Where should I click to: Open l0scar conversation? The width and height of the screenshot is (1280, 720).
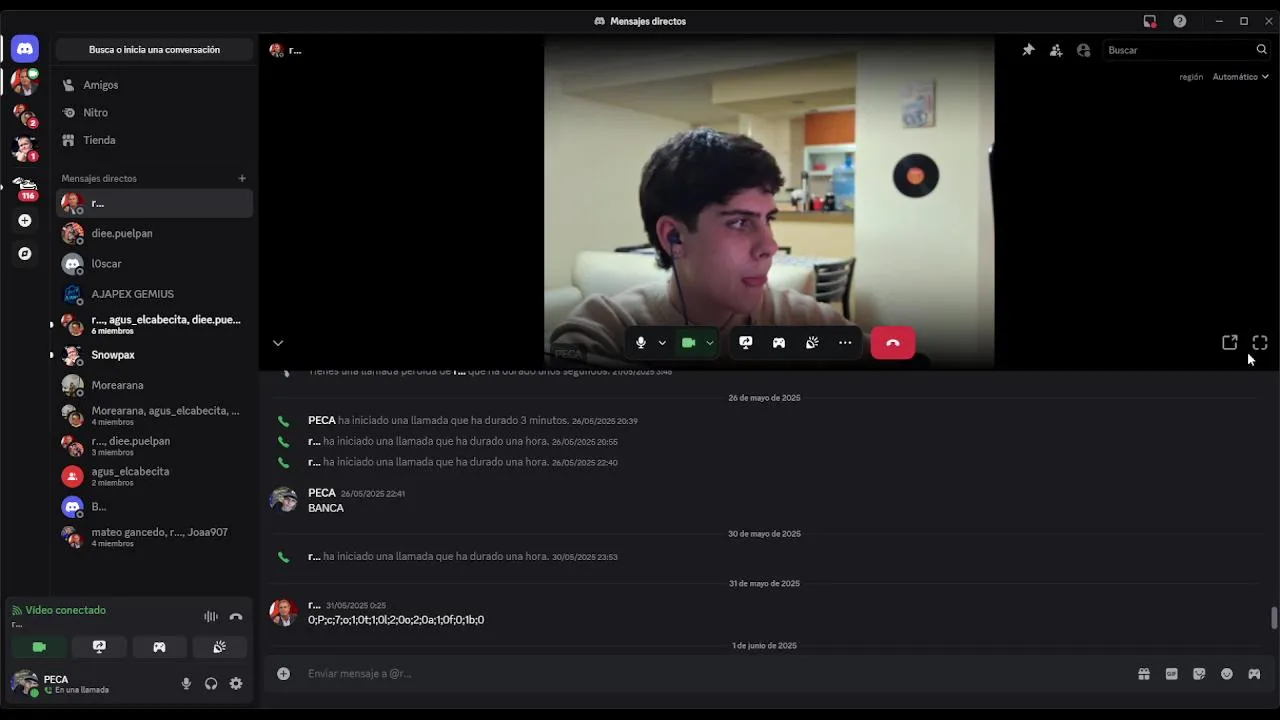pyautogui.click(x=154, y=264)
